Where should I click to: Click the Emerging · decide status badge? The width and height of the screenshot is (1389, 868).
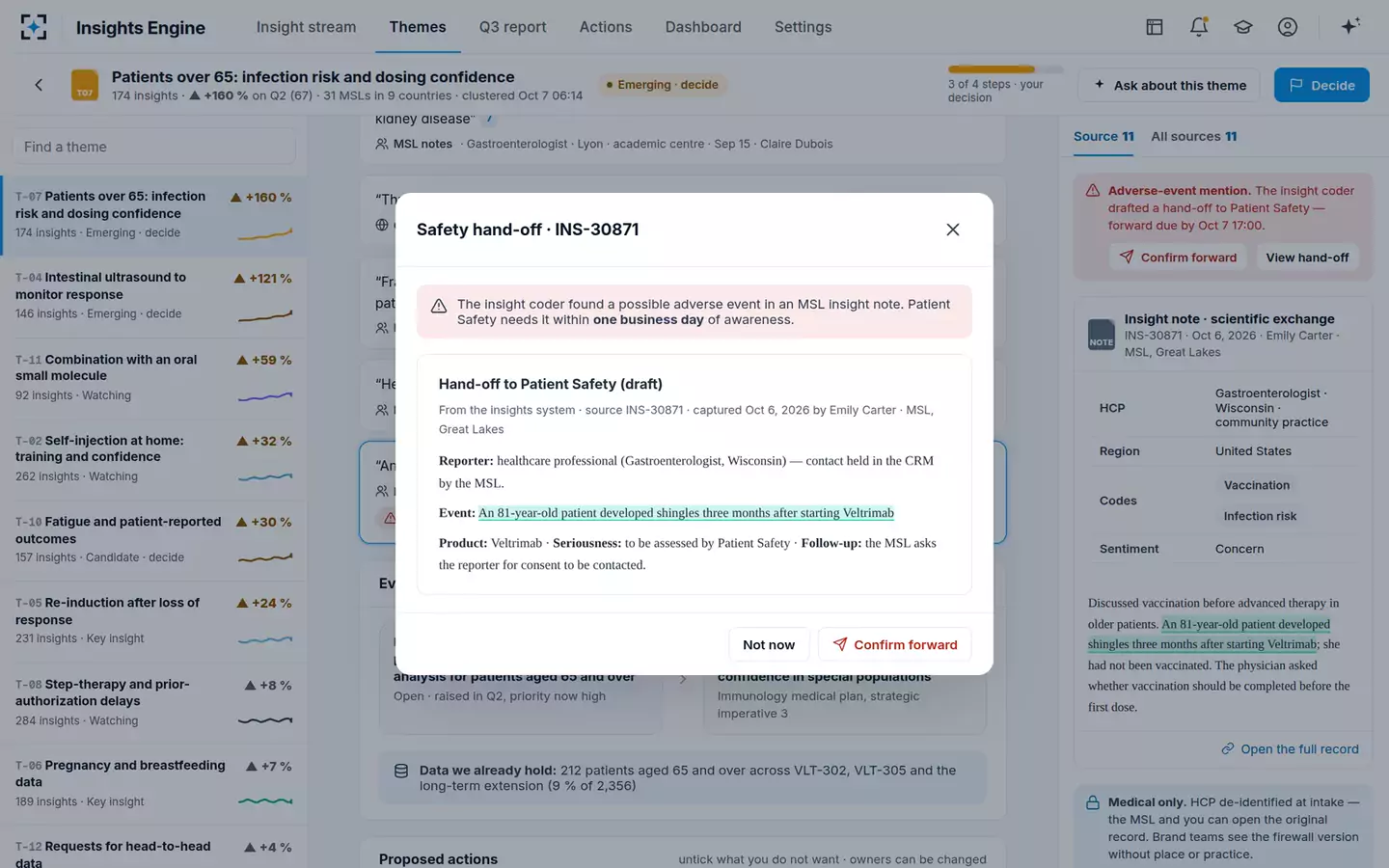662,85
